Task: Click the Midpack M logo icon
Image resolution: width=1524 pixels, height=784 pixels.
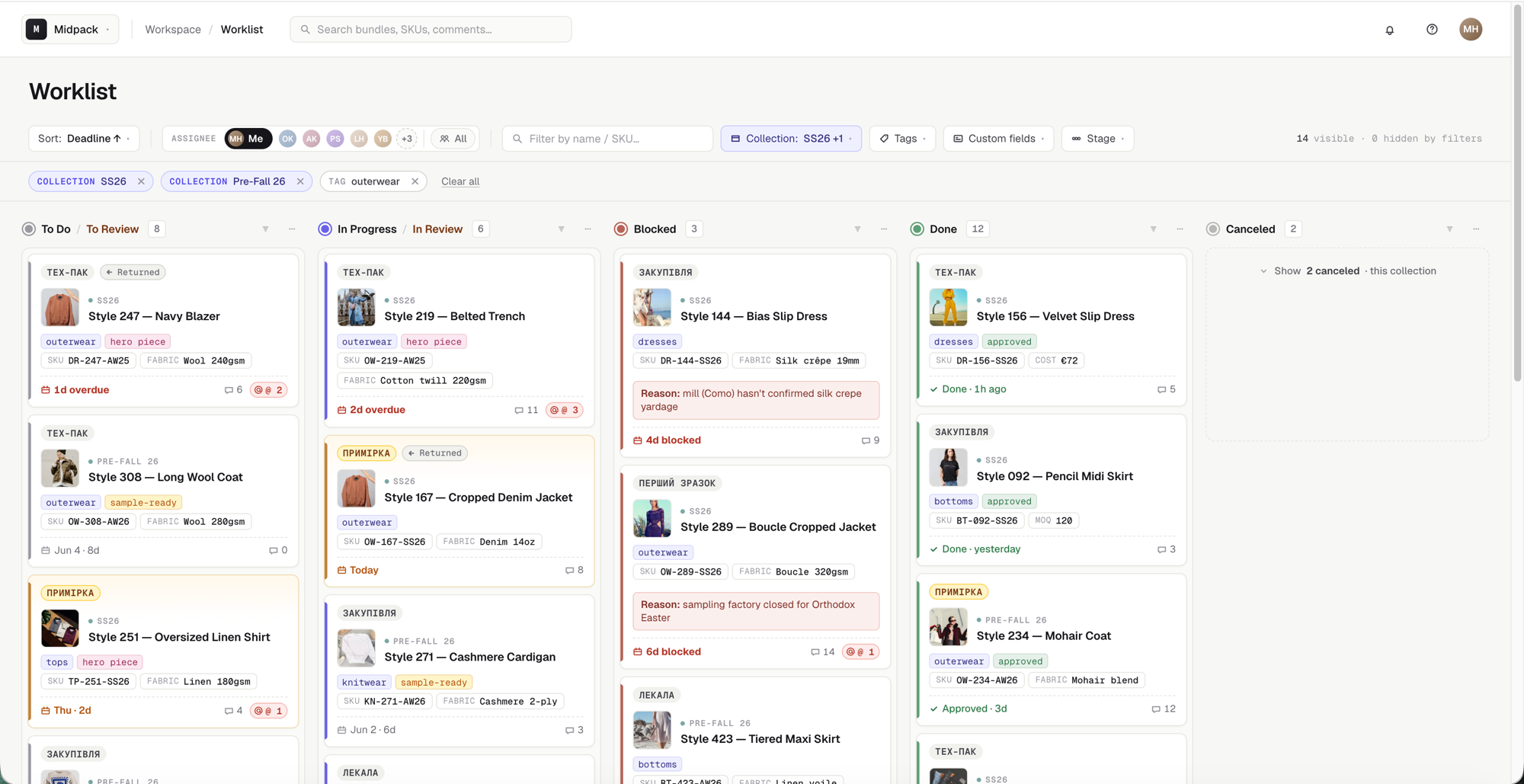Action: 36,29
